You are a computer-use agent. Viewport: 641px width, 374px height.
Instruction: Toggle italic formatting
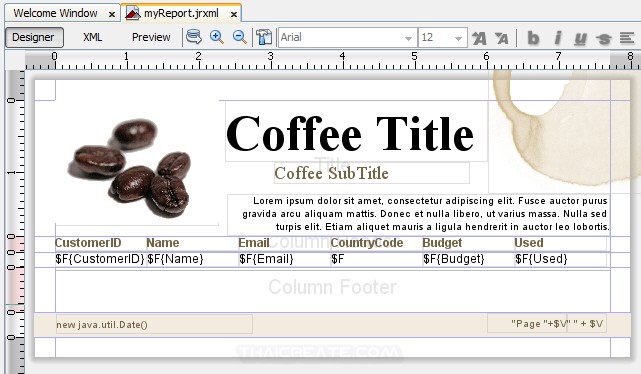coord(558,38)
